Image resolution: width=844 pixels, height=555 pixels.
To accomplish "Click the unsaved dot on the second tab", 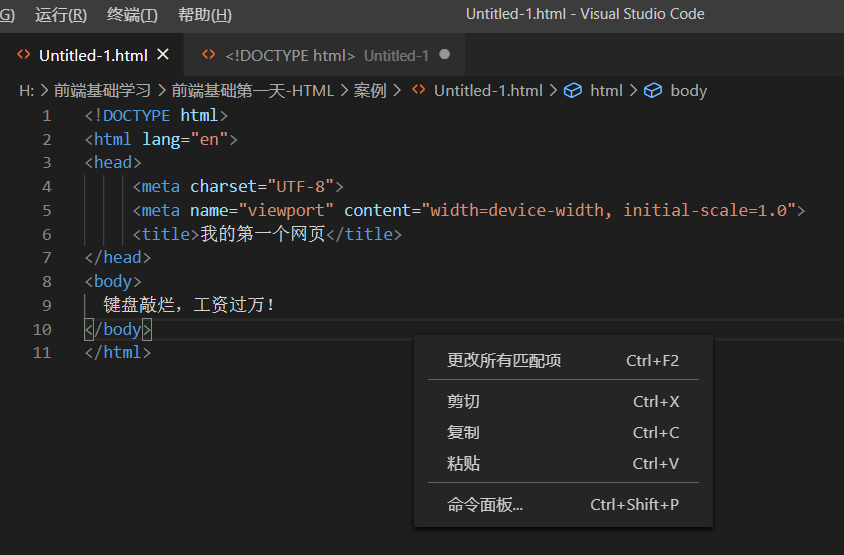I will point(444,55).
